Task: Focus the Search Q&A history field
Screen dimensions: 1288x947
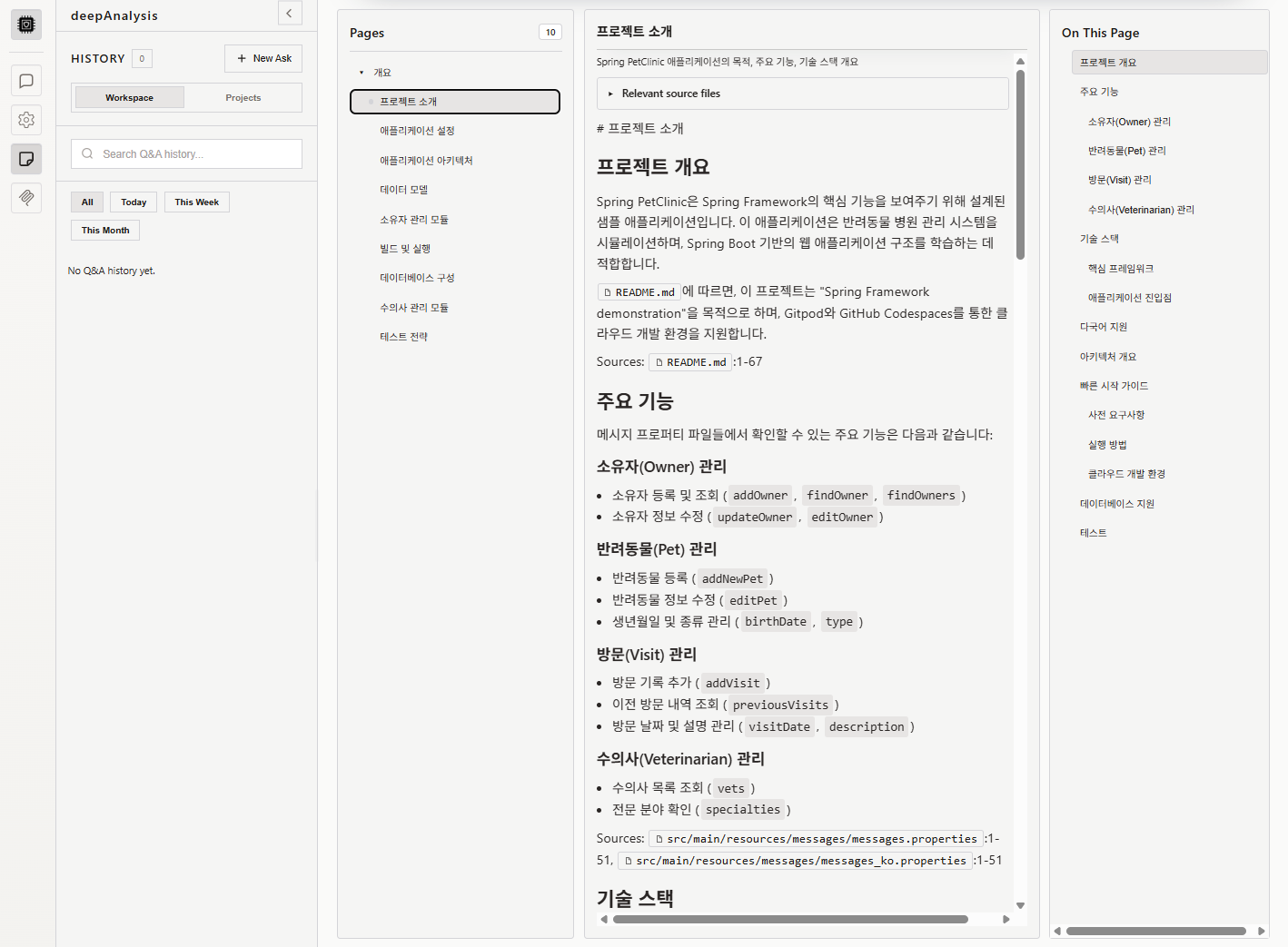Action: (x=186, y=153)
